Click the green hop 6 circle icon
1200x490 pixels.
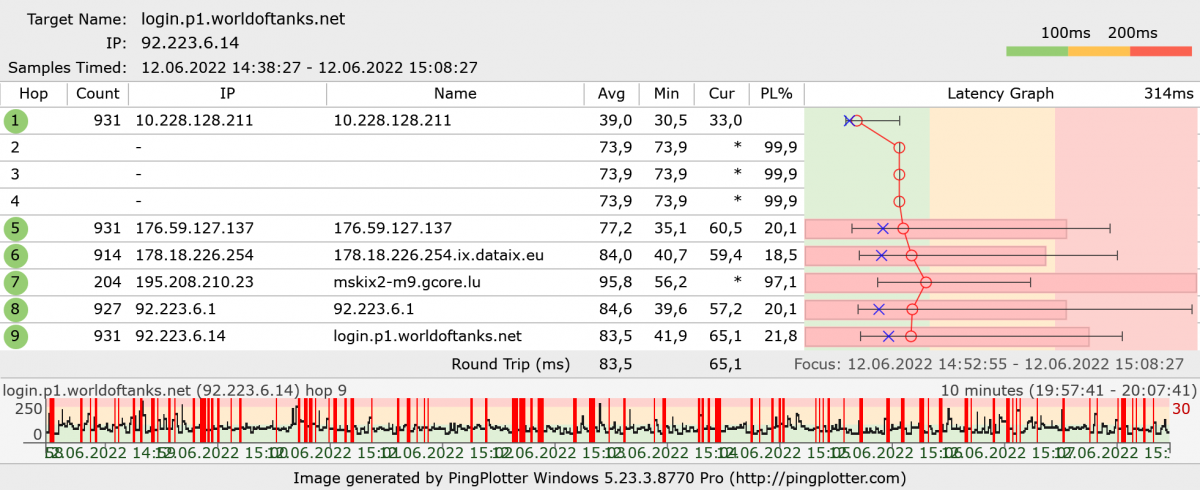(x=16, y=256)
